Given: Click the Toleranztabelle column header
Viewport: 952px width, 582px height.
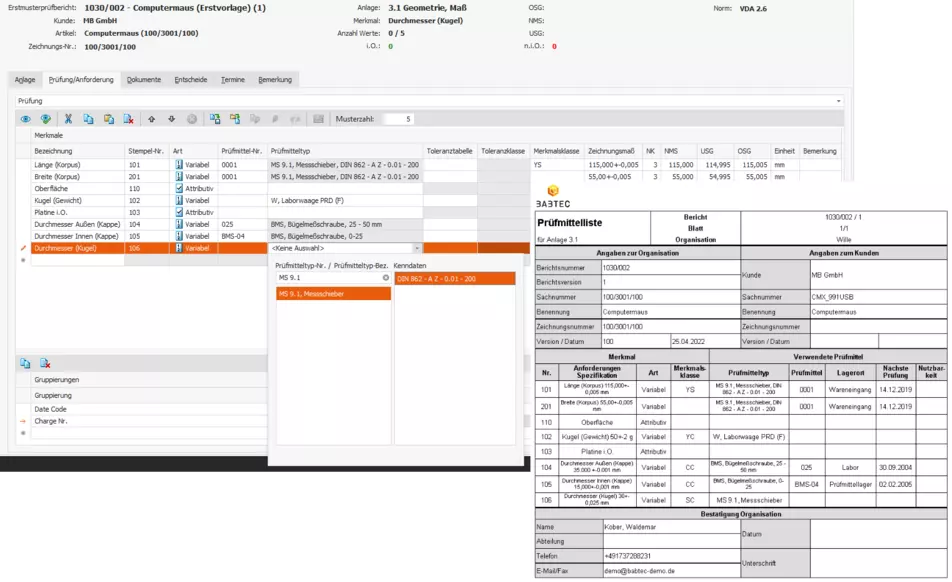Looking at the screenshot, I should [449, 151].
